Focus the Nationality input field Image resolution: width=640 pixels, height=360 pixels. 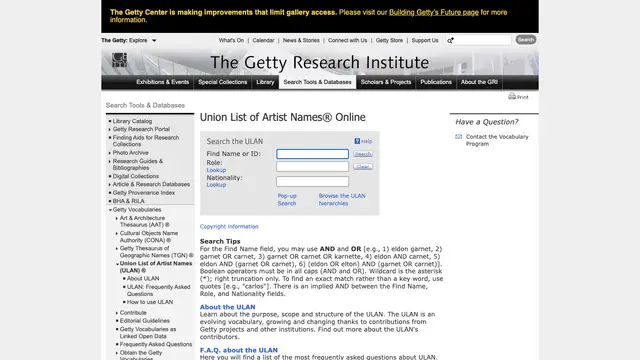[312, 181]
